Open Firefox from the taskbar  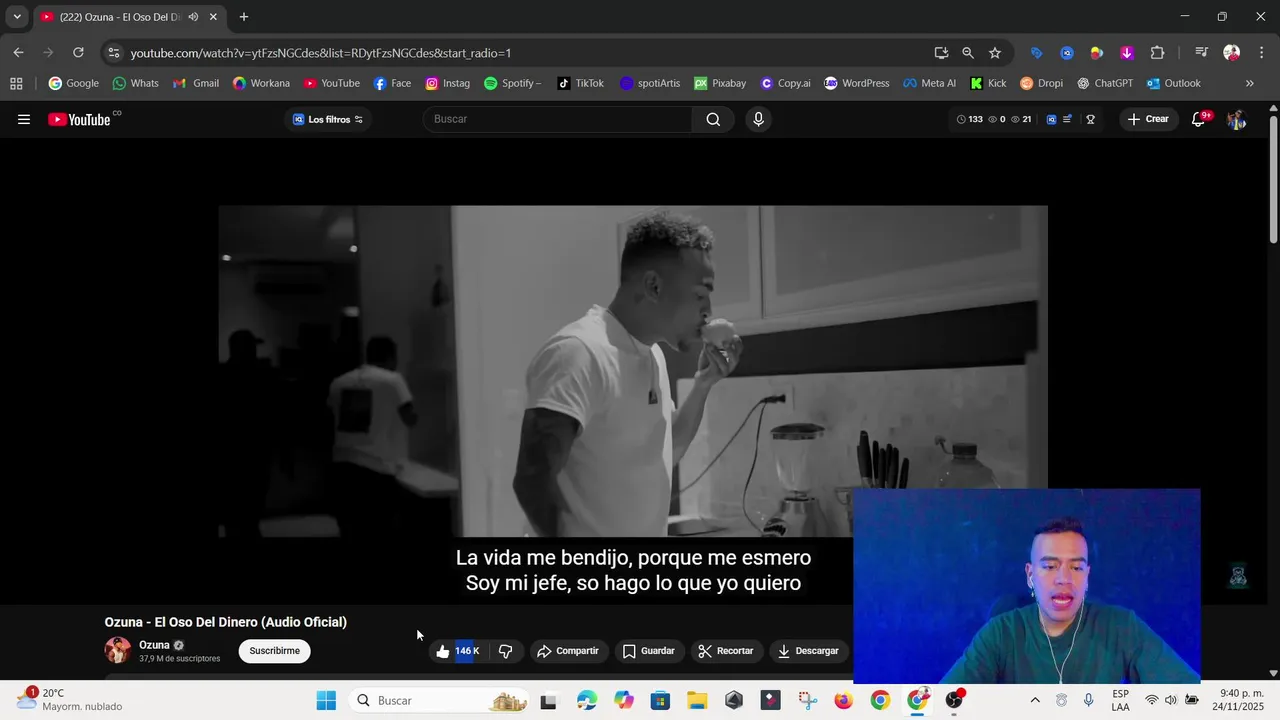[x=844, y=700]
